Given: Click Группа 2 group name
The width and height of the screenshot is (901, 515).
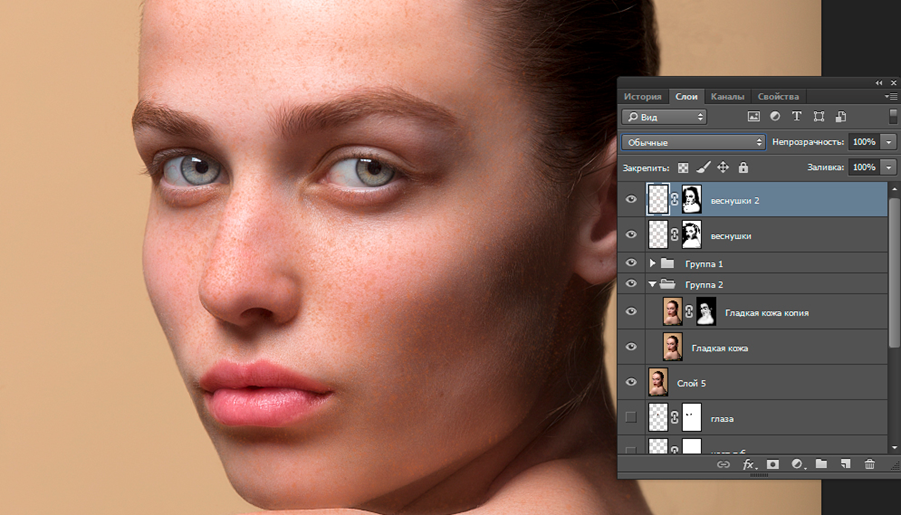Looking at the screenshot, I should tap(704, 285).
